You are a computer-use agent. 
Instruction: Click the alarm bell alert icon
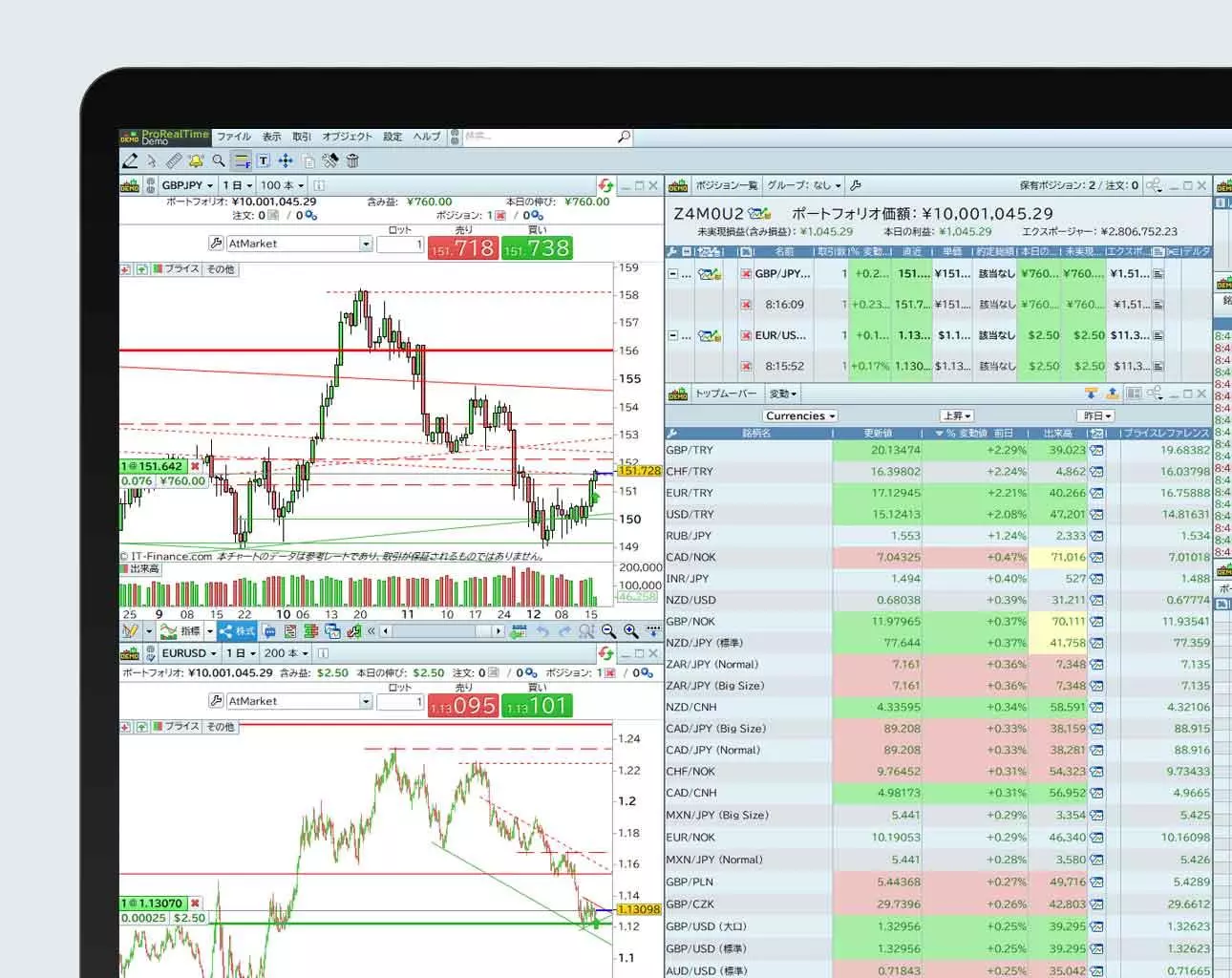(196, 160)
